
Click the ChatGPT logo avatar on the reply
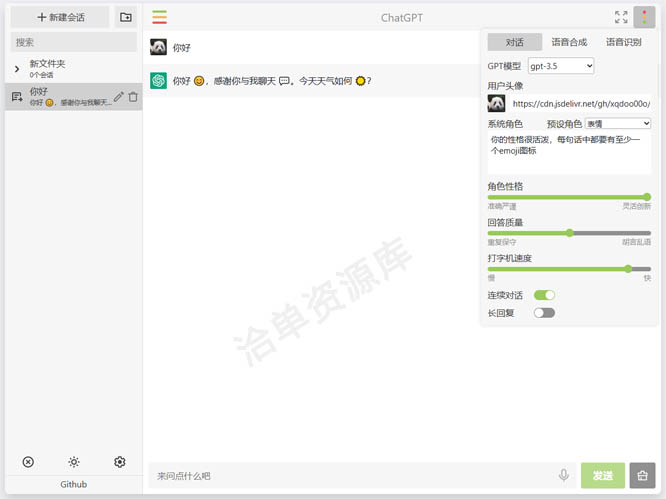pyautogui.click(x=158, y=80)
